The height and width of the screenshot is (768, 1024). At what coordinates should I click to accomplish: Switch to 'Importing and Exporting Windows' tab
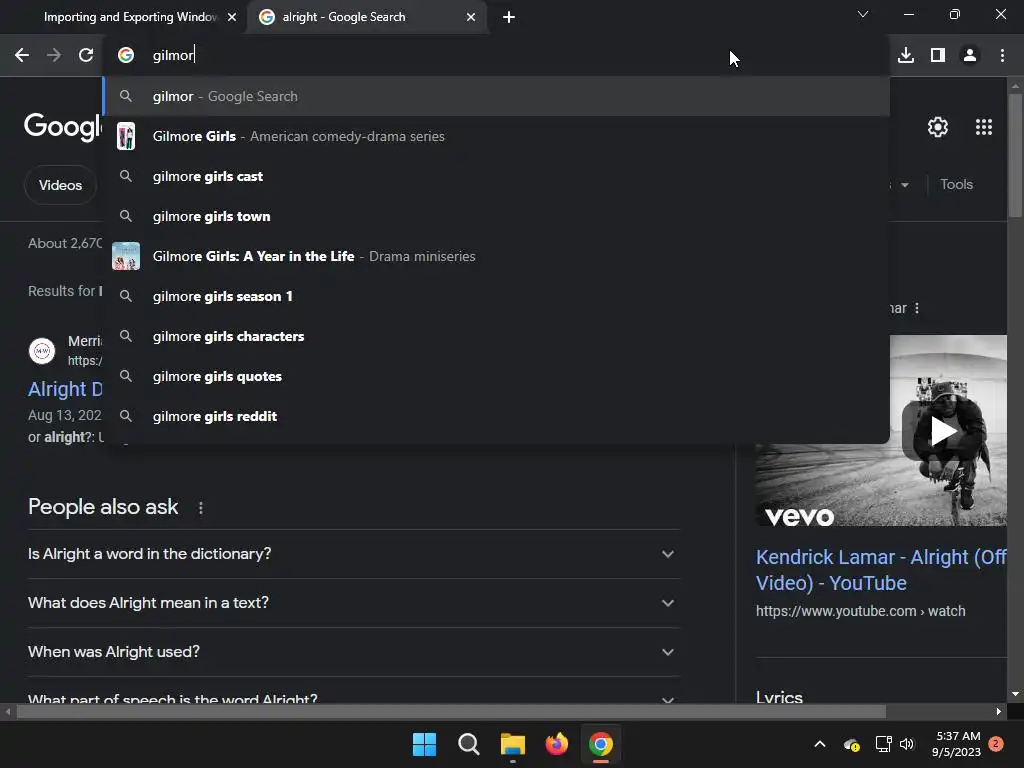click(x=131, y=17)
